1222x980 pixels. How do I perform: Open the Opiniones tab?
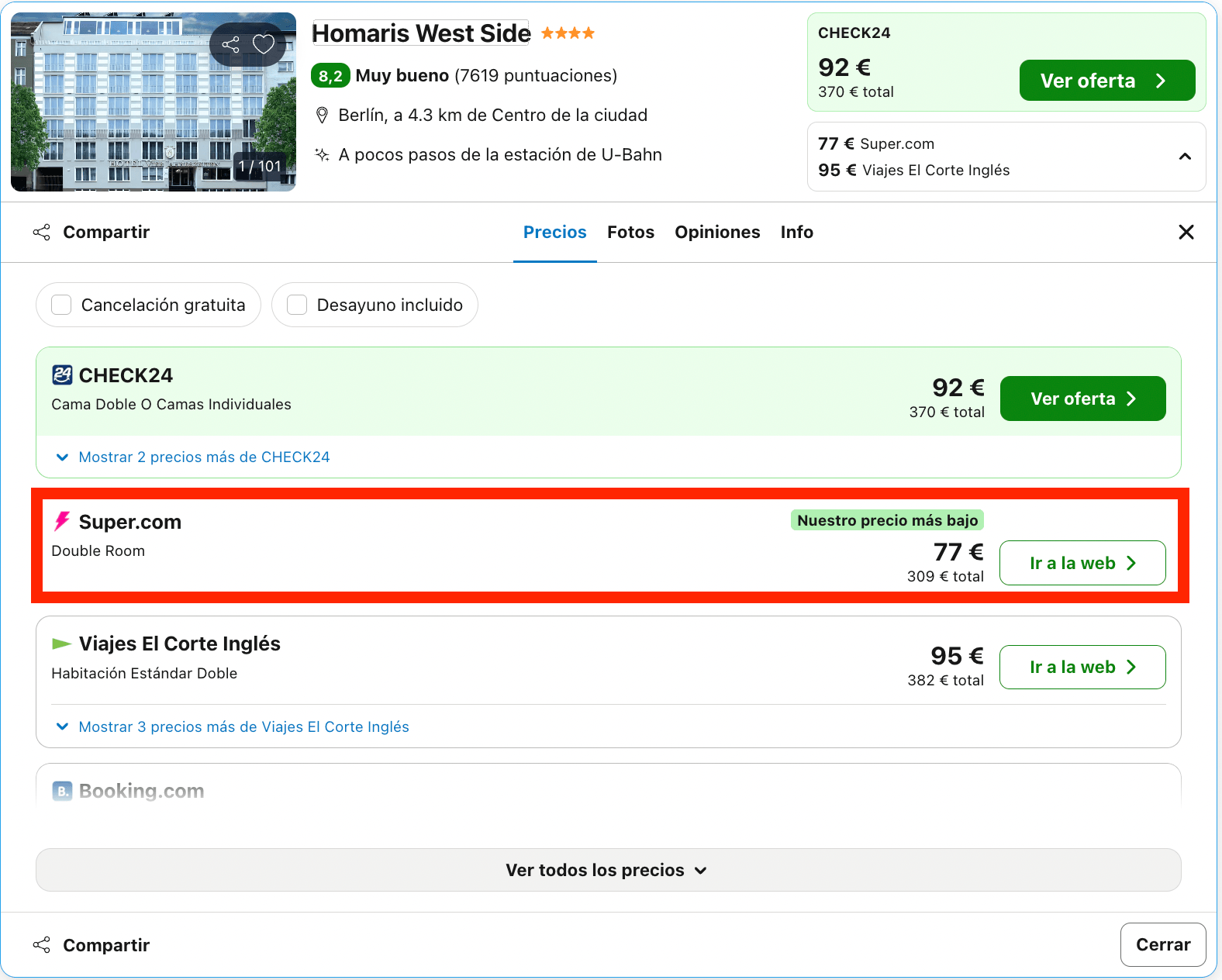[717, 233]
